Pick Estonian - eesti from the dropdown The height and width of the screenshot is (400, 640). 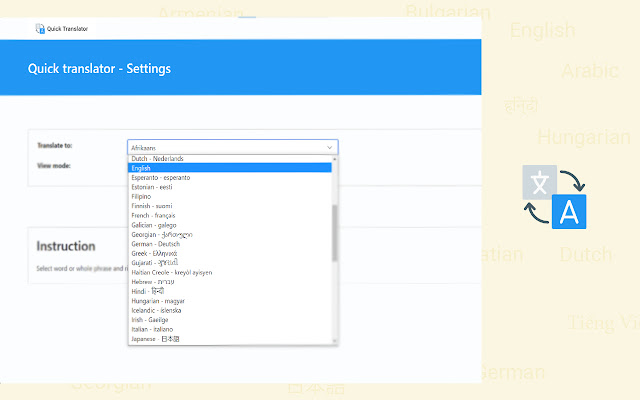pos(230,187)
